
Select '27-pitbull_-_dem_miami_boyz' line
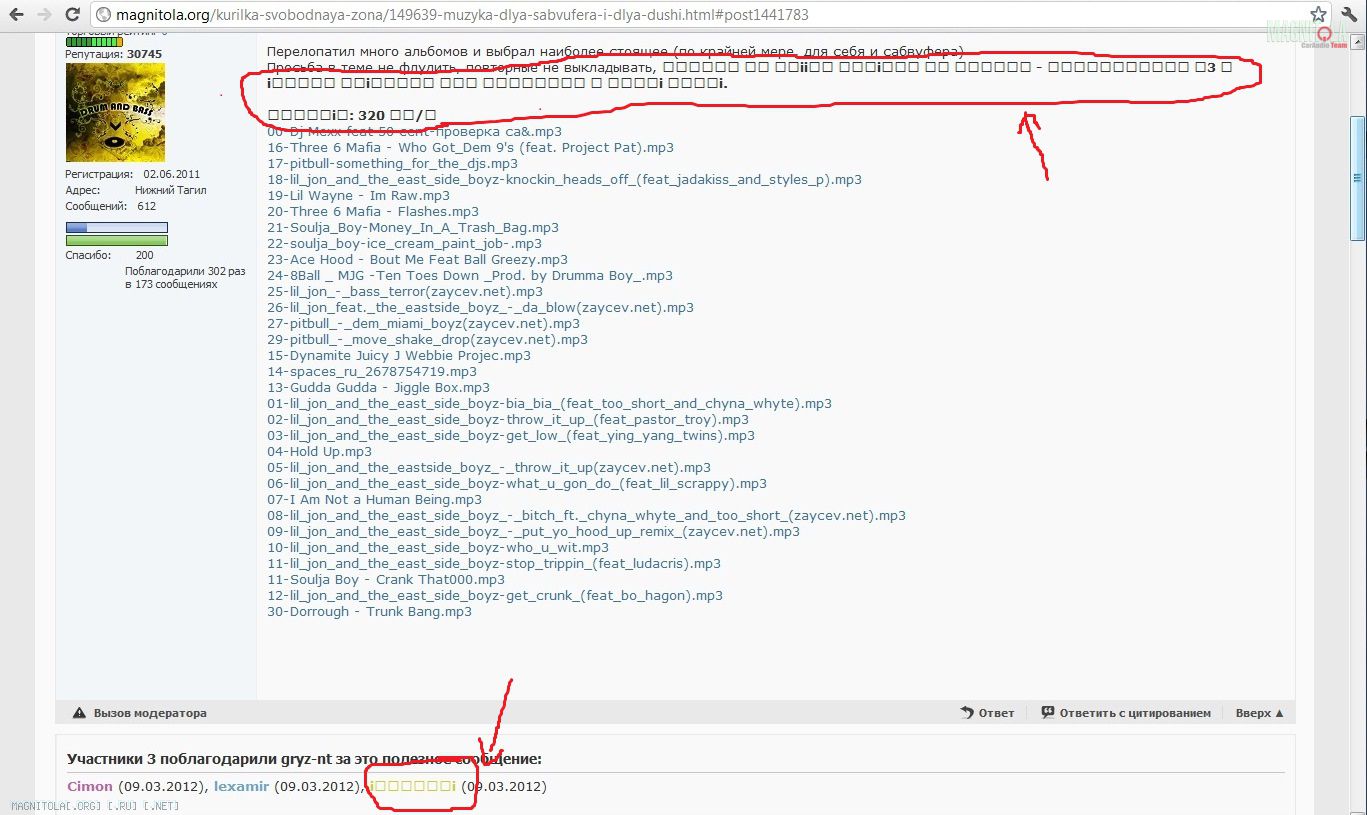coord(423,324)
